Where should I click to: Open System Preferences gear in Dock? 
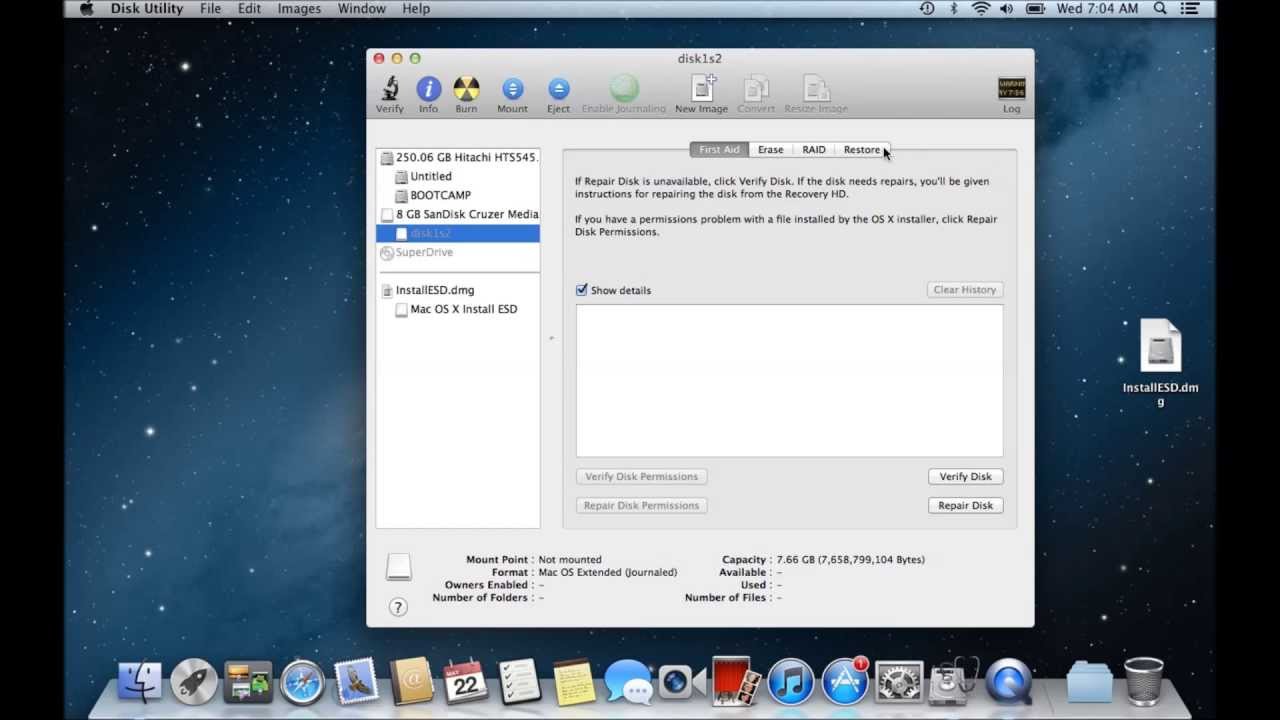[x=899, y=682]
